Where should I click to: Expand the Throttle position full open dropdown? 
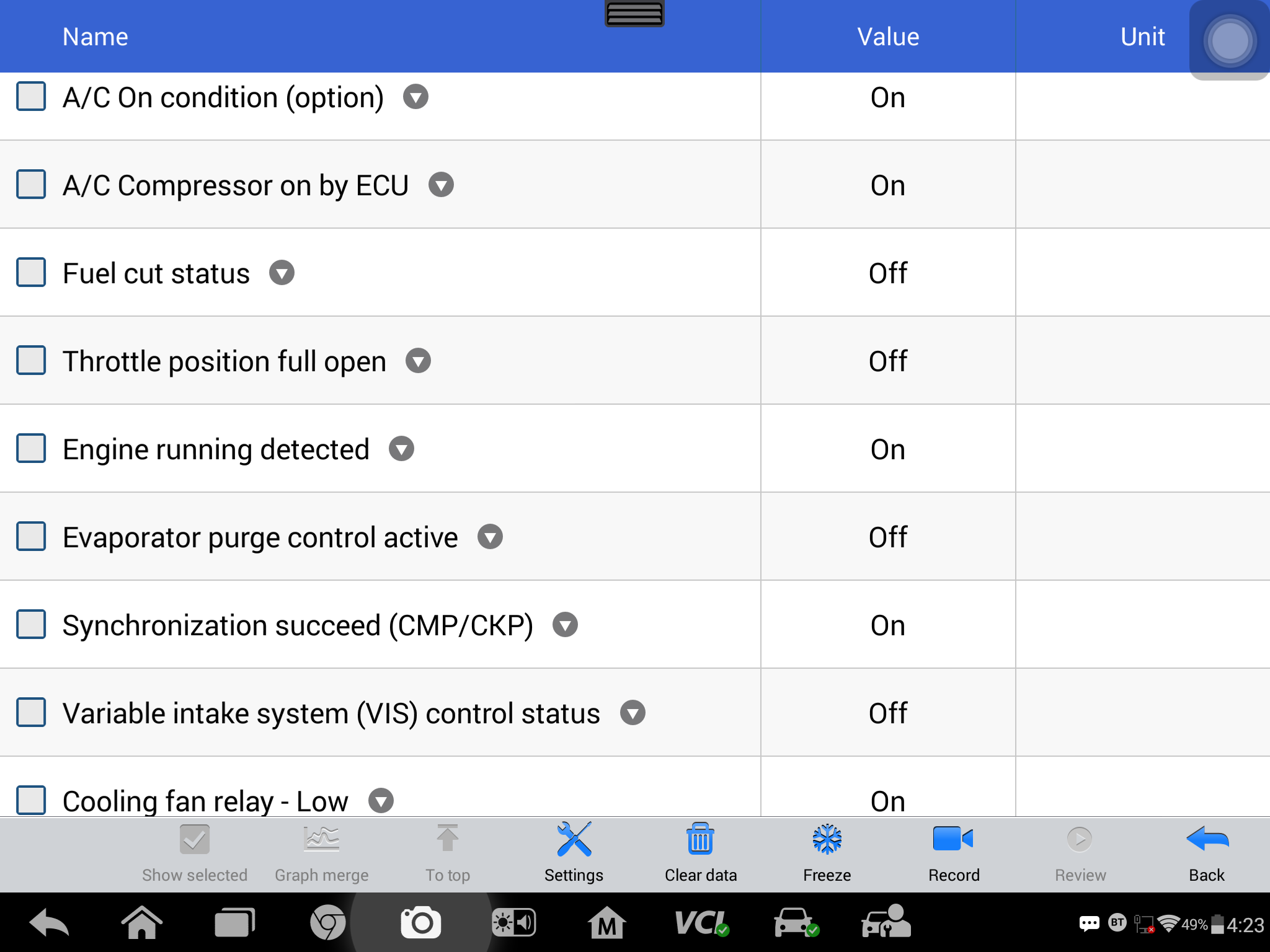(418, 361)
